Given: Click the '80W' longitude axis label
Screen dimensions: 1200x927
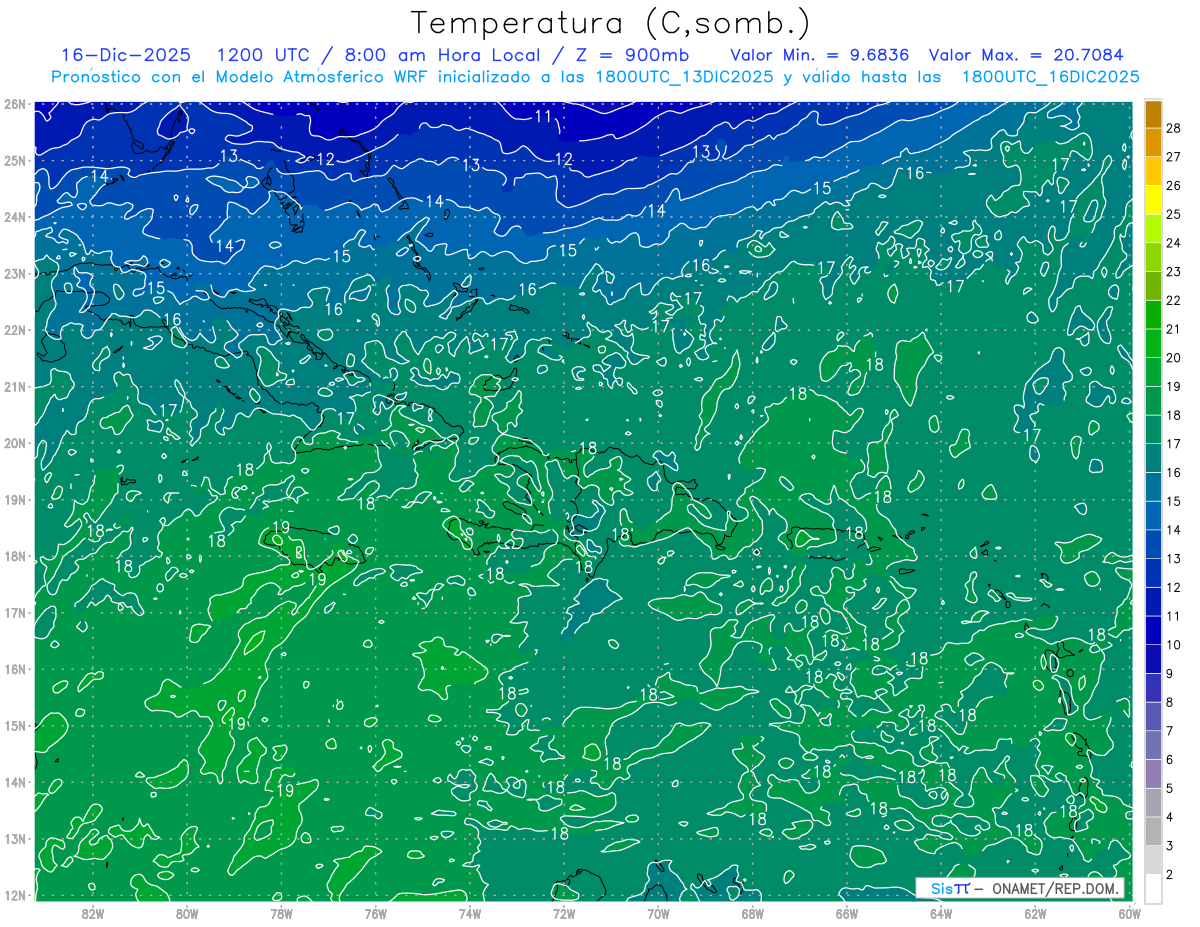Looking at the screenshot, I should click(x=187, y=914).
